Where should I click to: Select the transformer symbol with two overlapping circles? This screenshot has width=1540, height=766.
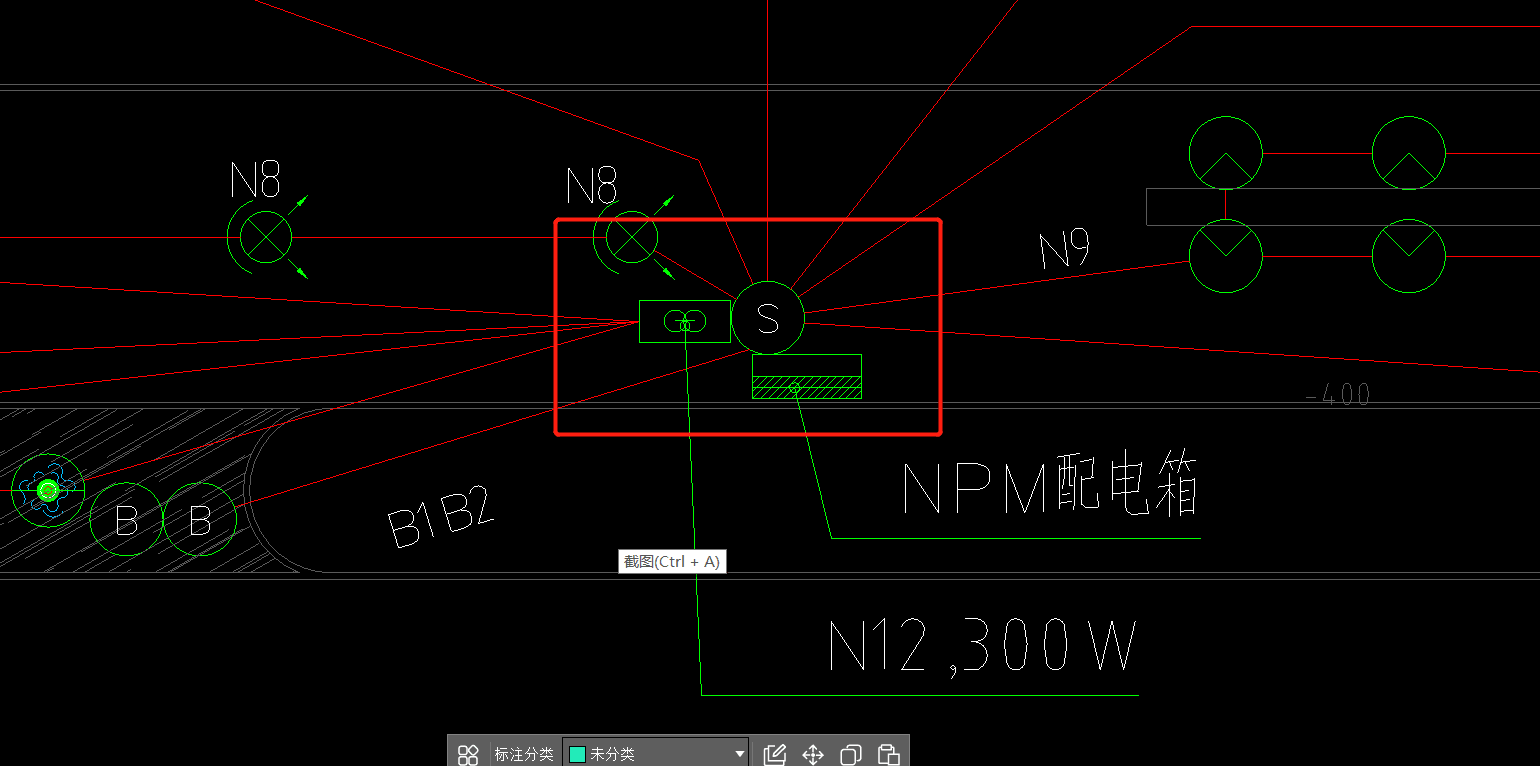[x=685, y=321]
